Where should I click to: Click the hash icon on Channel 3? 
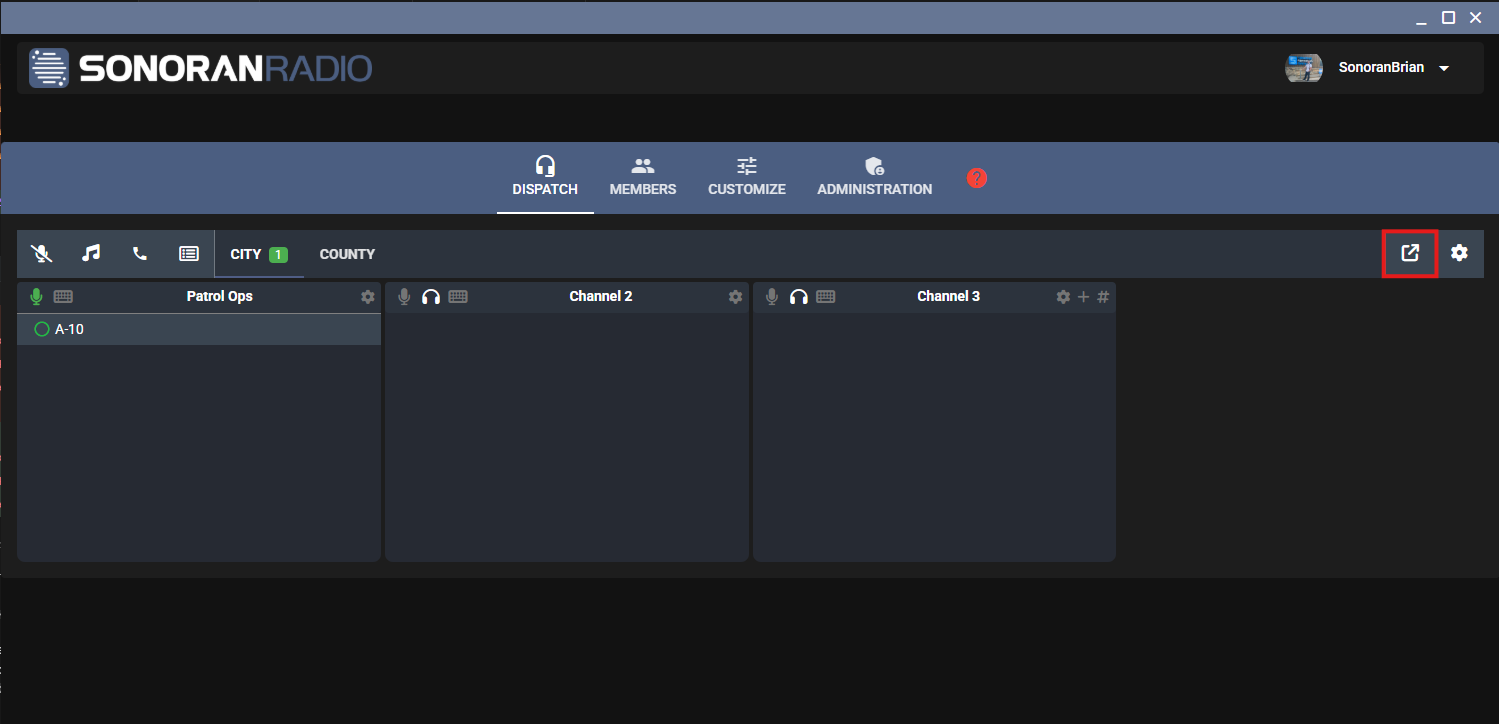coord(1103,297)
